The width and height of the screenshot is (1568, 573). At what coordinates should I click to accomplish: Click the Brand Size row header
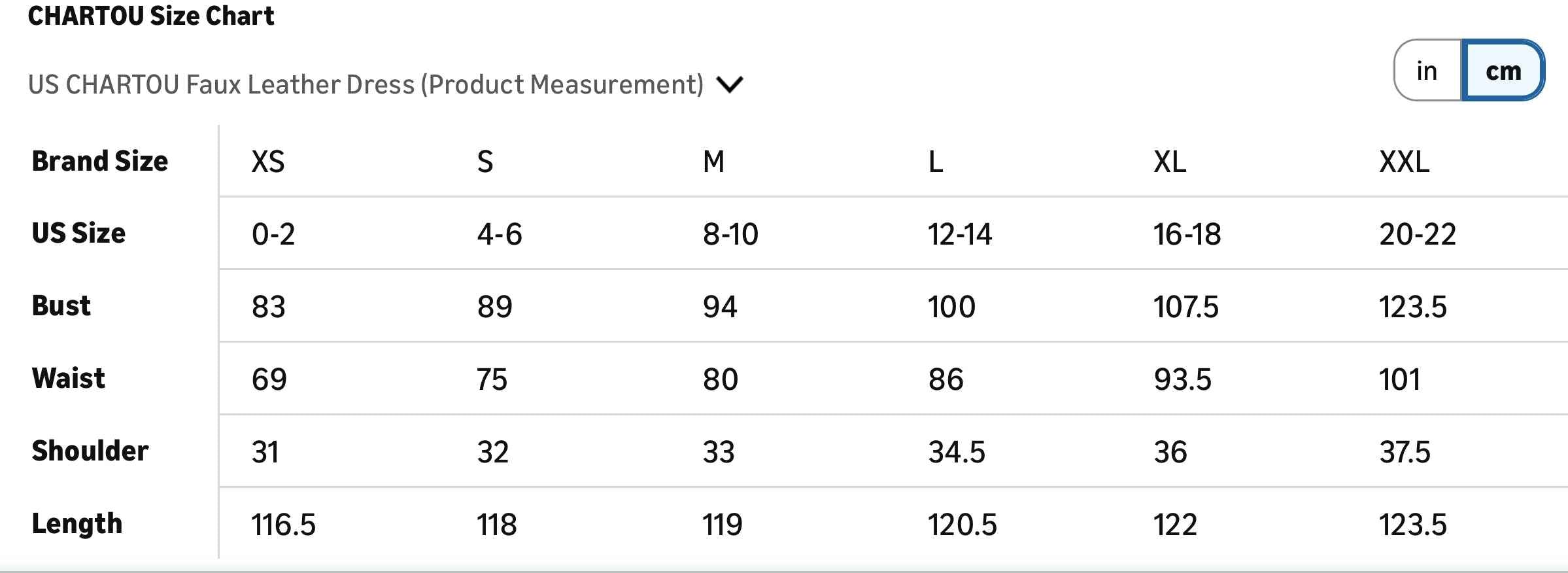coord(100,161)
